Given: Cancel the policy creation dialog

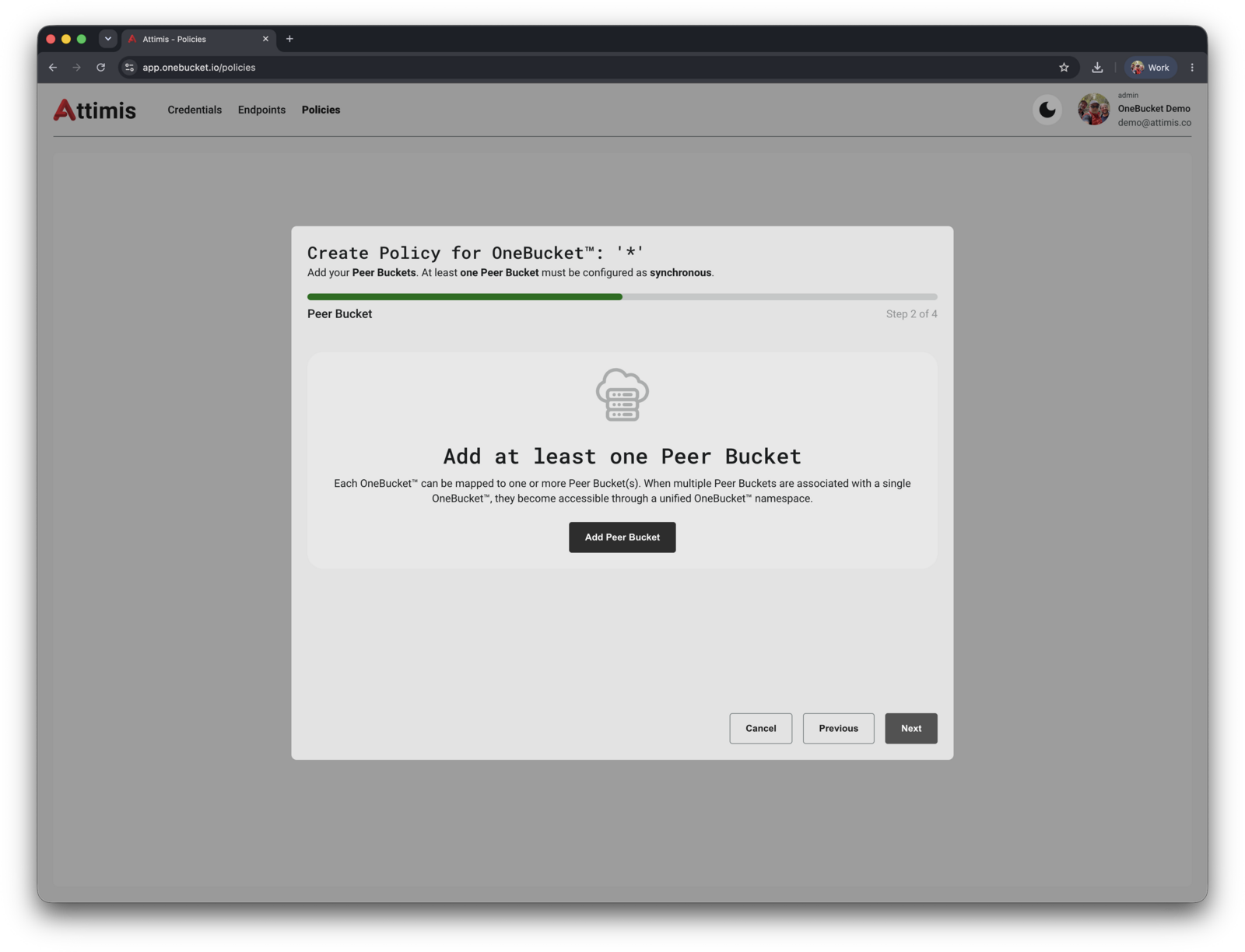Looking at the screenshot, I should 760,729.
